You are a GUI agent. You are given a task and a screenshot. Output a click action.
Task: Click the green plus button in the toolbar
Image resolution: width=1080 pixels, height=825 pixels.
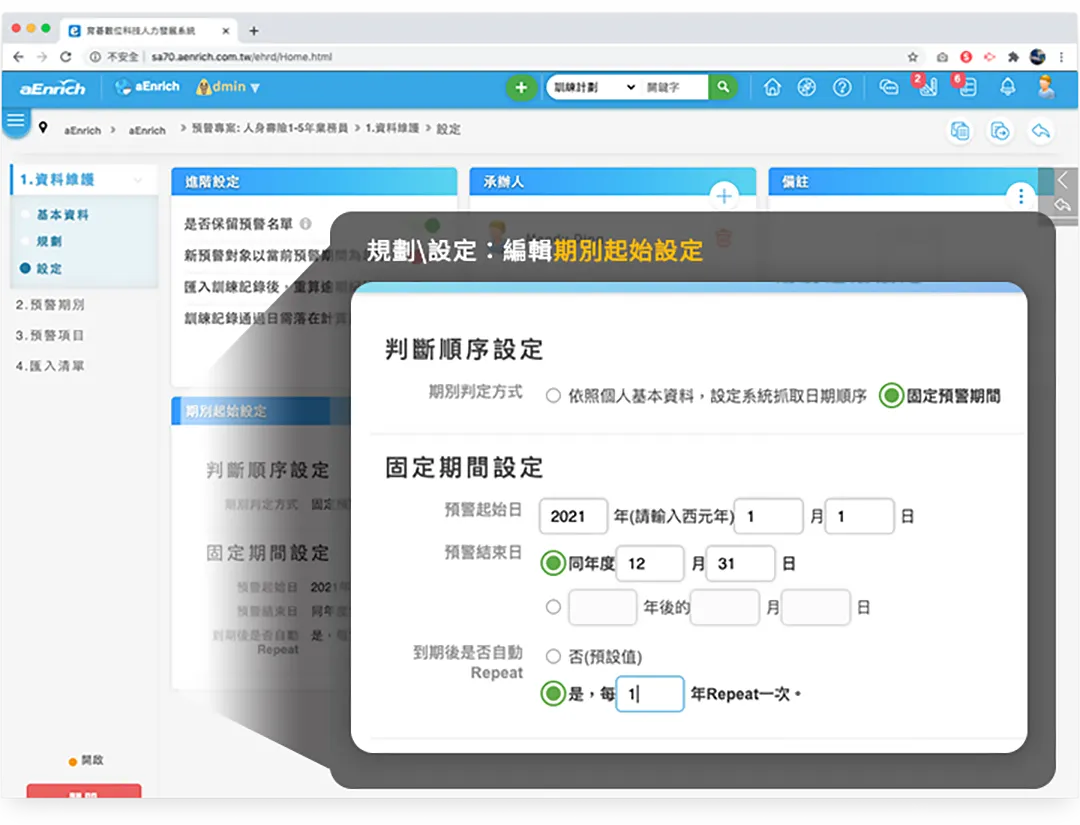[521, 88]
